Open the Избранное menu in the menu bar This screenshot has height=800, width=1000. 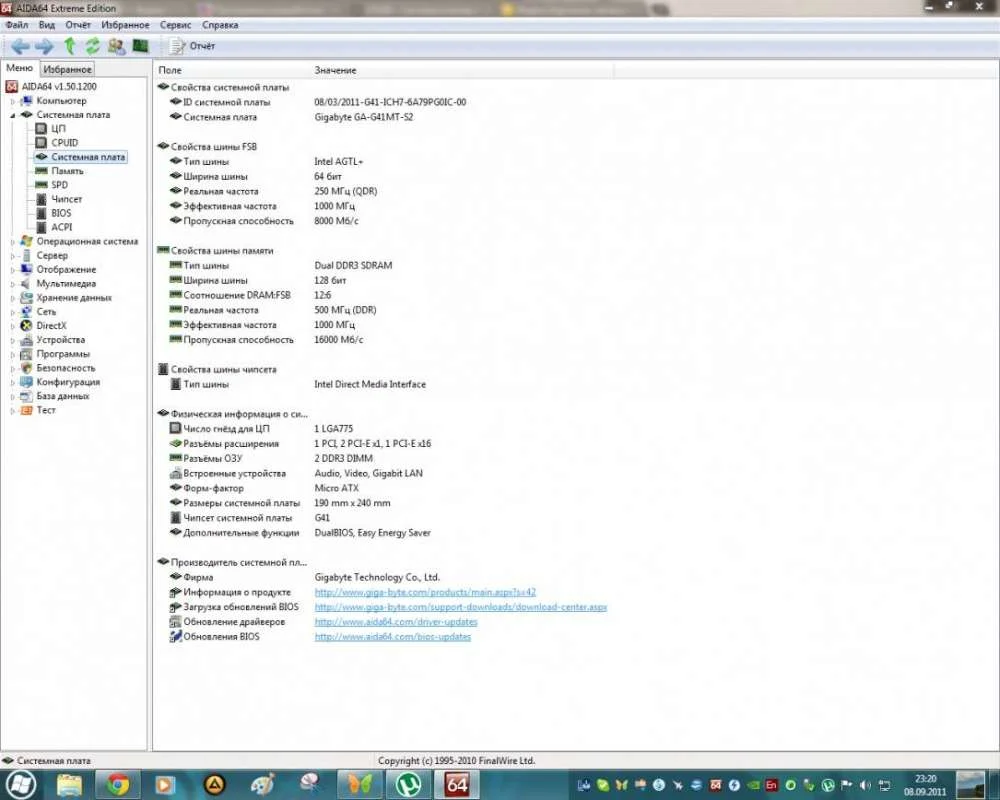125,25
